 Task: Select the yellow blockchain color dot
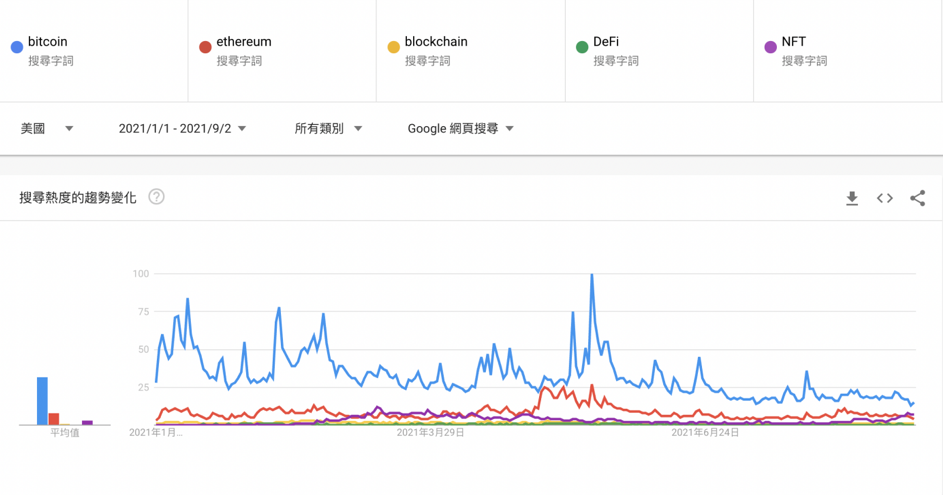[393, 47]
